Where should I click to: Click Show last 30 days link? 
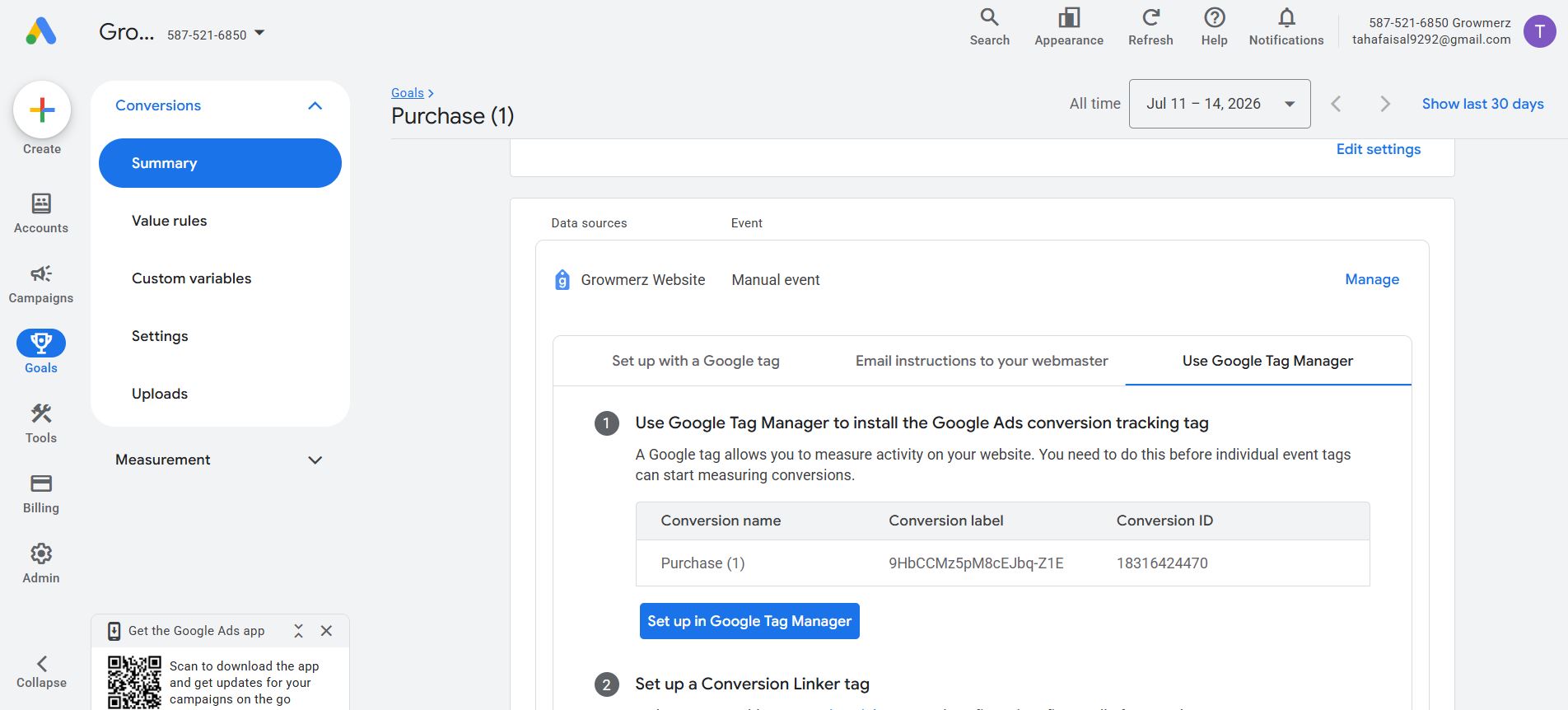pyautogui.click(x=1482, y=104)
